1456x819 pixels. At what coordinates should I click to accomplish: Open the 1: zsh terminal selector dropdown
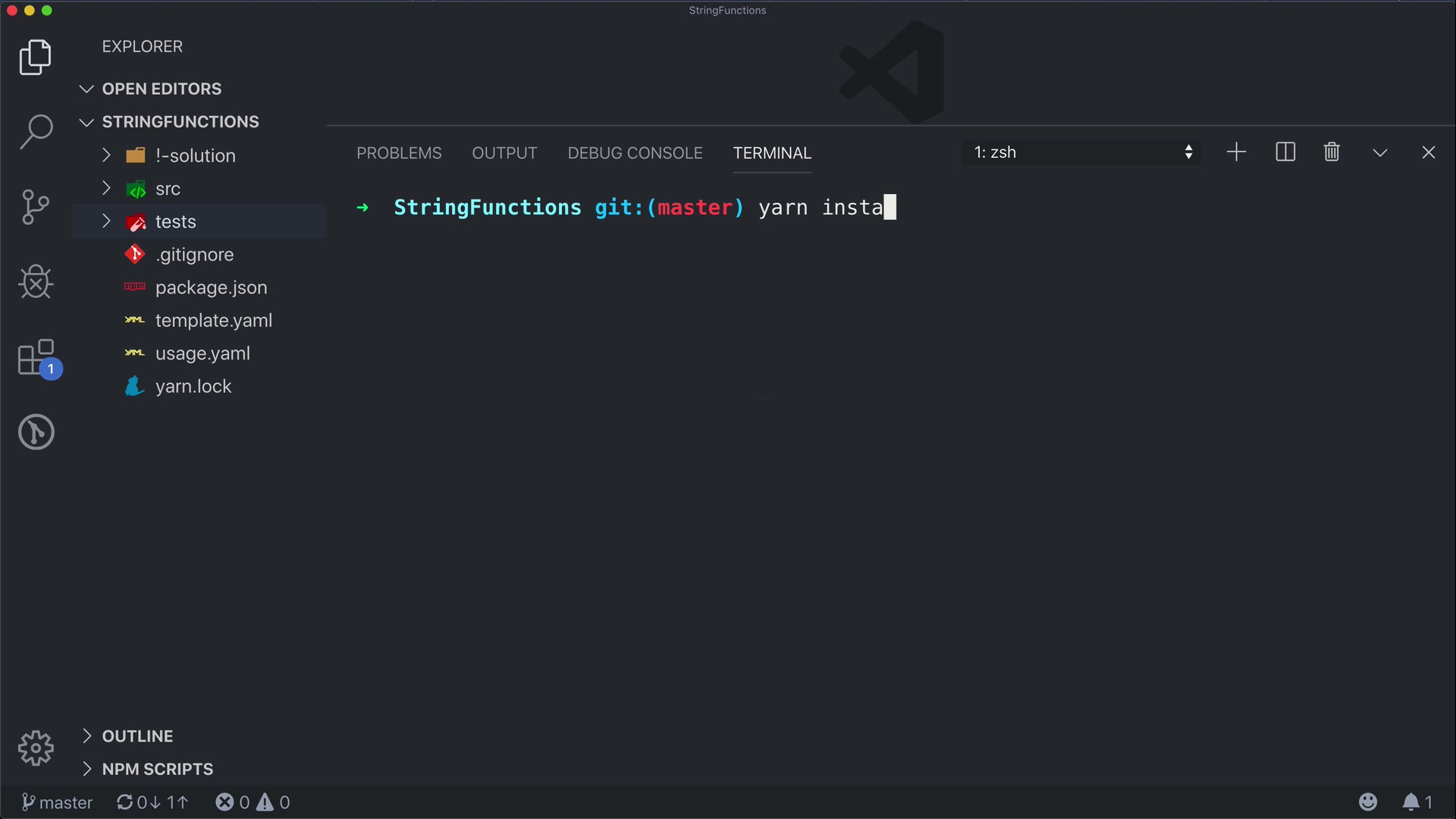click(1082, 152)
